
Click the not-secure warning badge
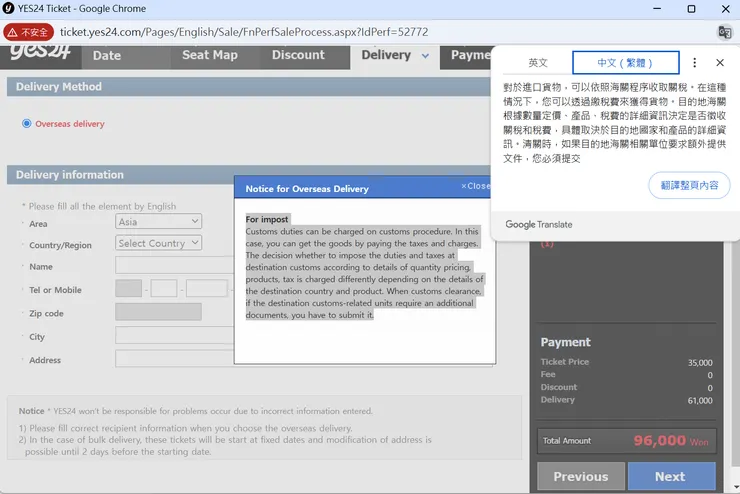pos(28,32)
